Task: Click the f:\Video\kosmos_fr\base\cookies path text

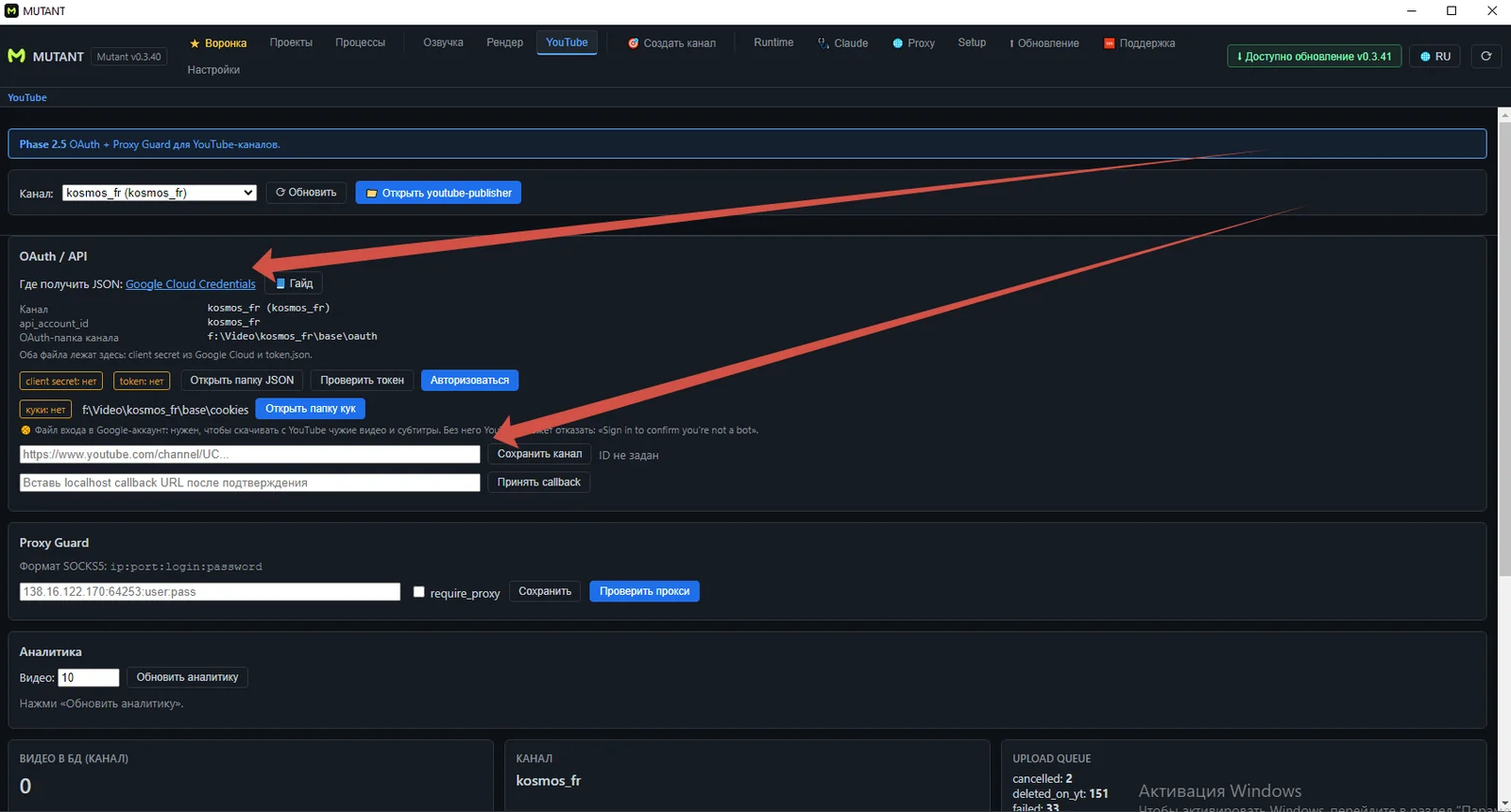Action: [165, 410]
